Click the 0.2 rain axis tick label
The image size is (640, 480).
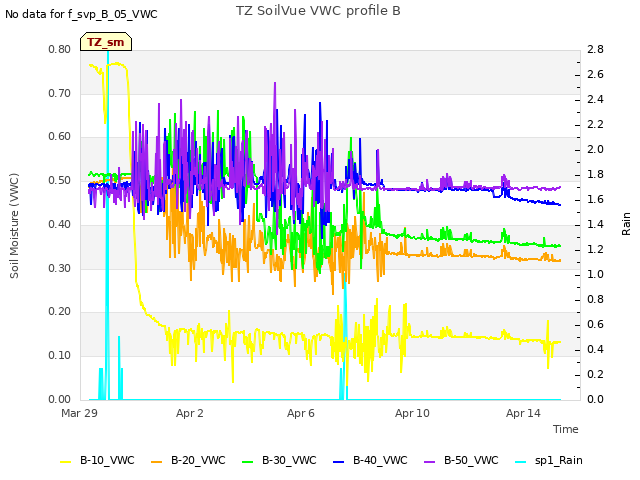pos(596,374)
